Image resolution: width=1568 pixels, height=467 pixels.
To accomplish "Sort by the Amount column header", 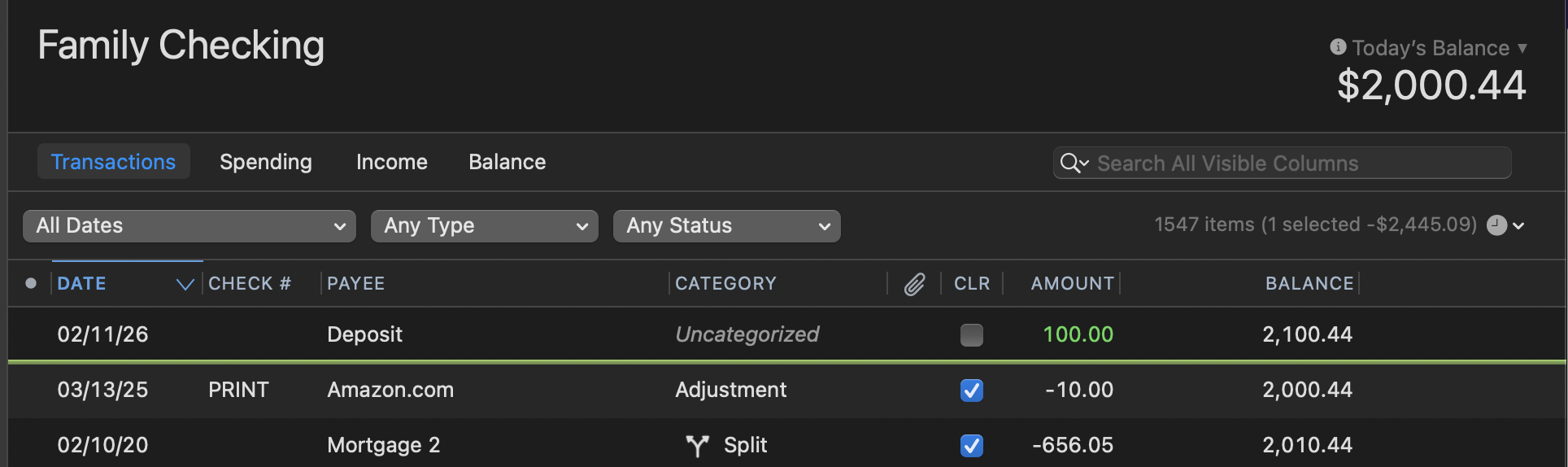I will (1072, 284).
